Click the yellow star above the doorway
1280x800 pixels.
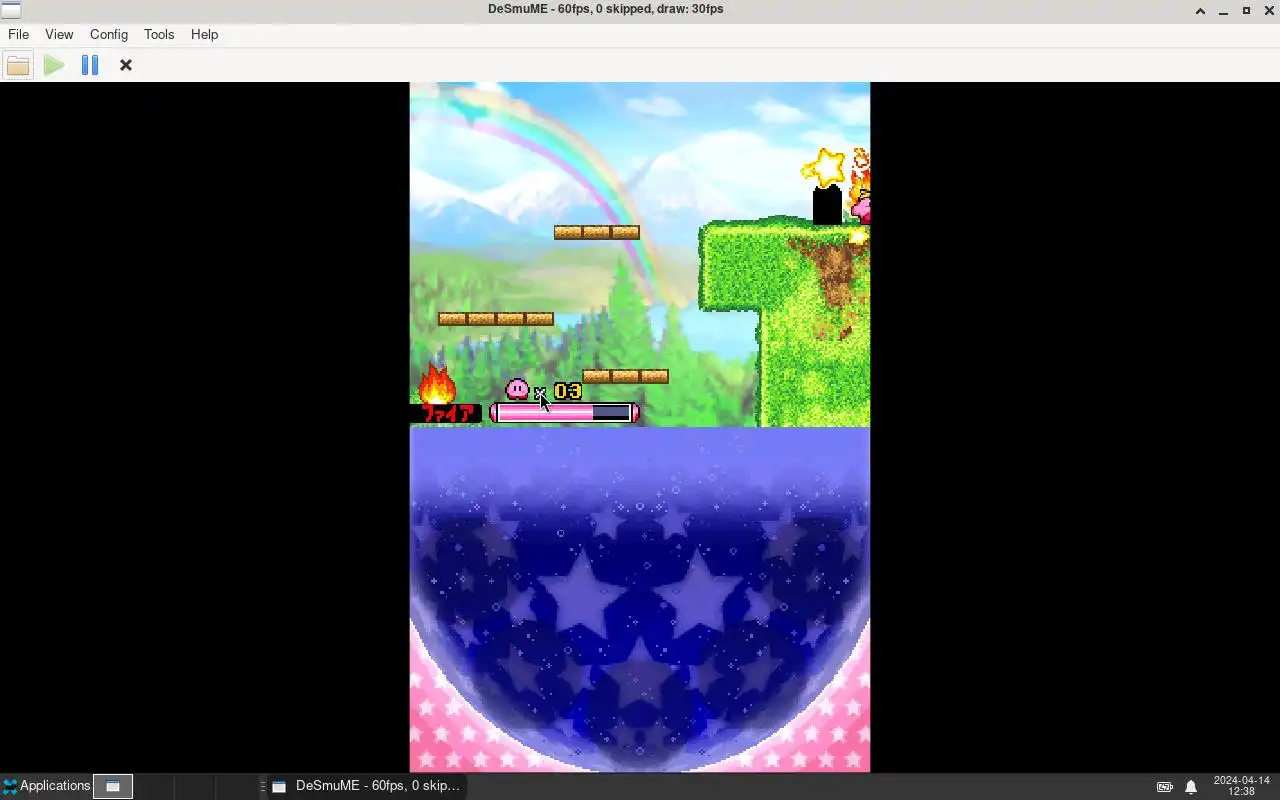coord(825,166)
